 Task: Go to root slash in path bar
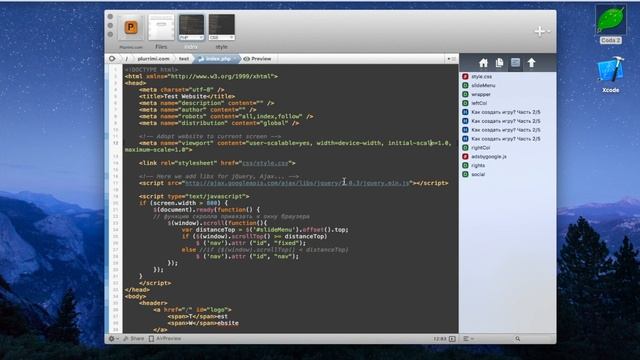tap(127, 59)
